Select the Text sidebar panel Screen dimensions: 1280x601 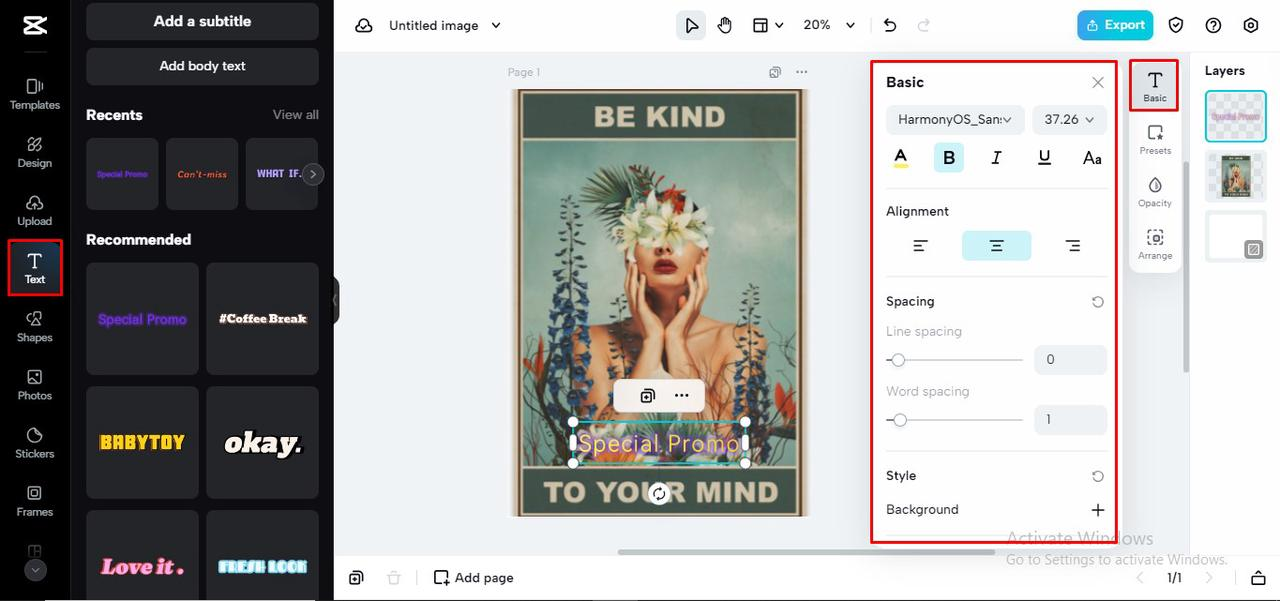[35, 268]
